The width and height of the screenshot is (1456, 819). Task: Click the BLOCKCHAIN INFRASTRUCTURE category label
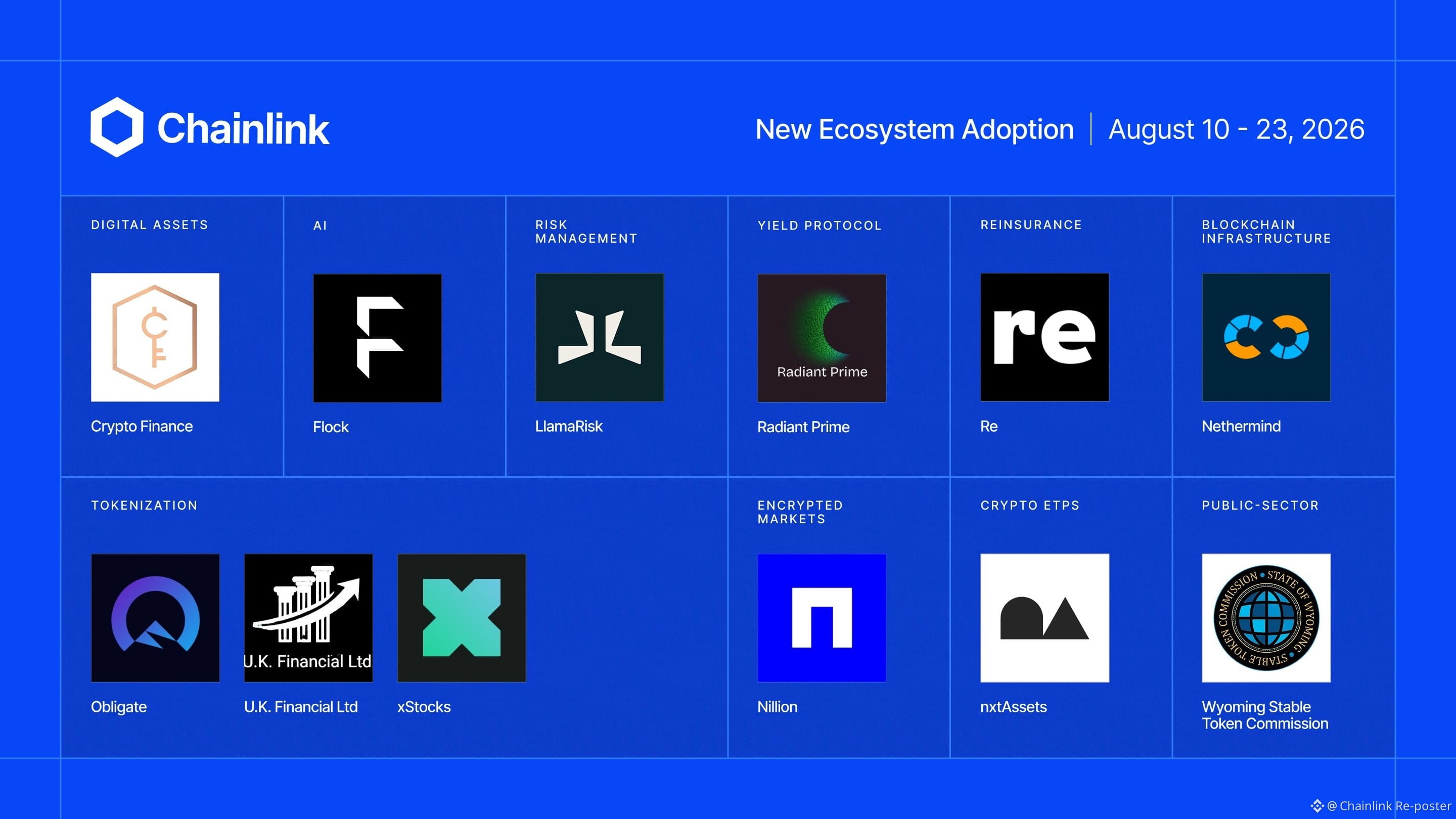tap(1266, 232)
